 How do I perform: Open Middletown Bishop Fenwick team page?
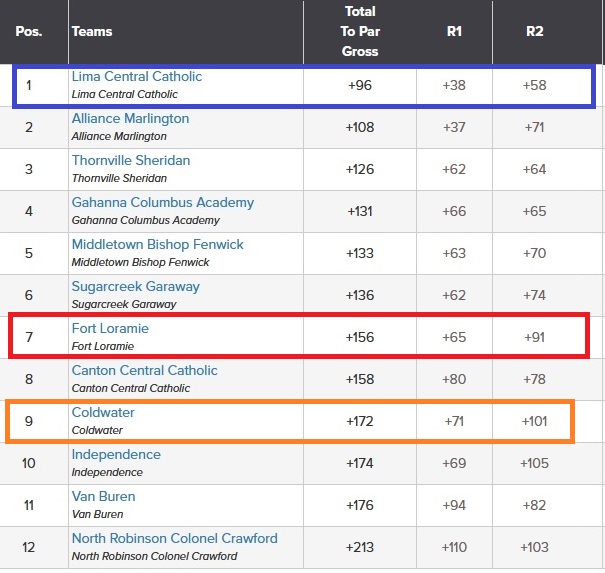point(158,245)
